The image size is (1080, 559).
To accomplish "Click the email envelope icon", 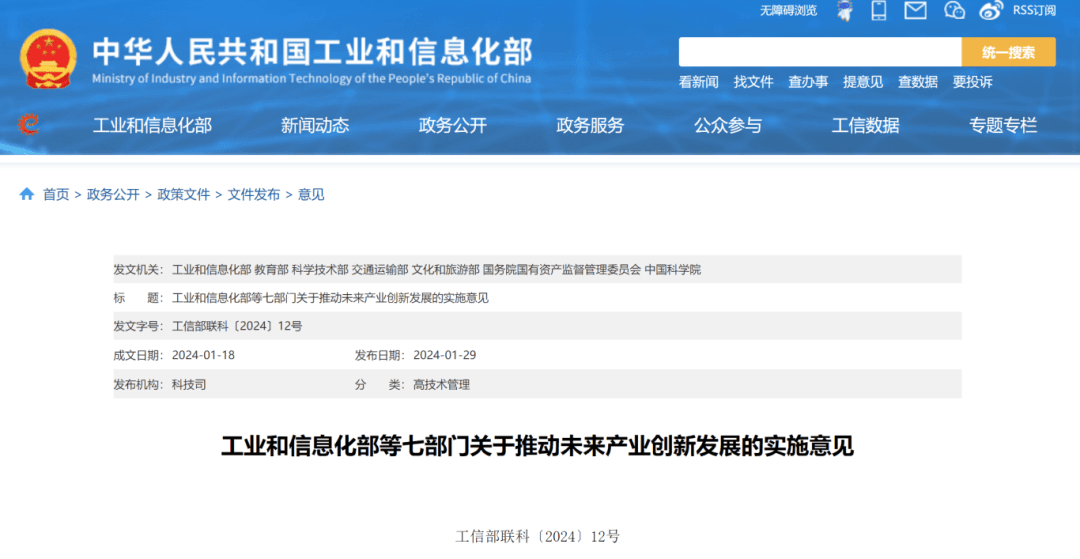I will coord(915,10).
